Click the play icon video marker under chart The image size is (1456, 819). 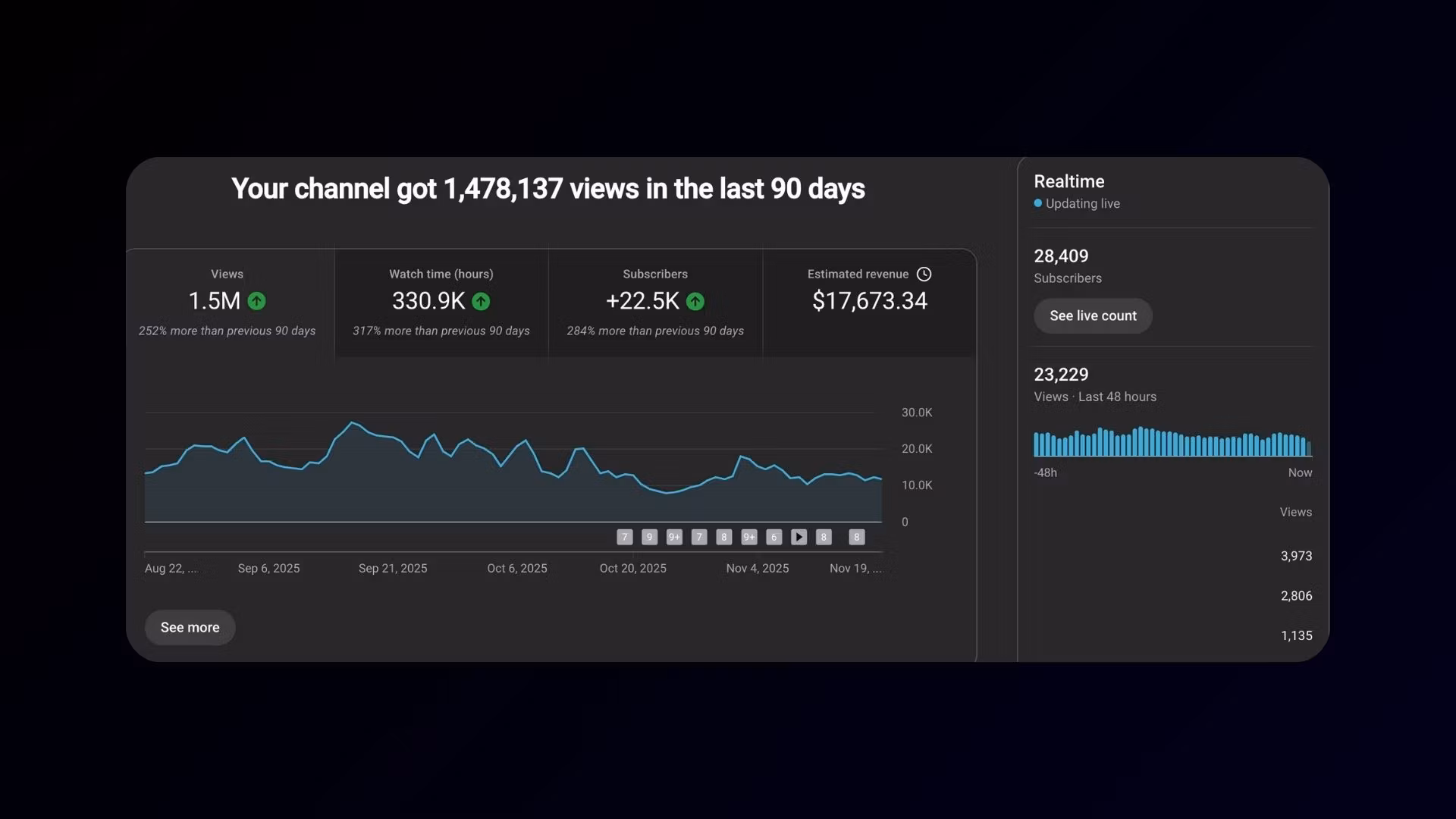(x=799, y=537)
